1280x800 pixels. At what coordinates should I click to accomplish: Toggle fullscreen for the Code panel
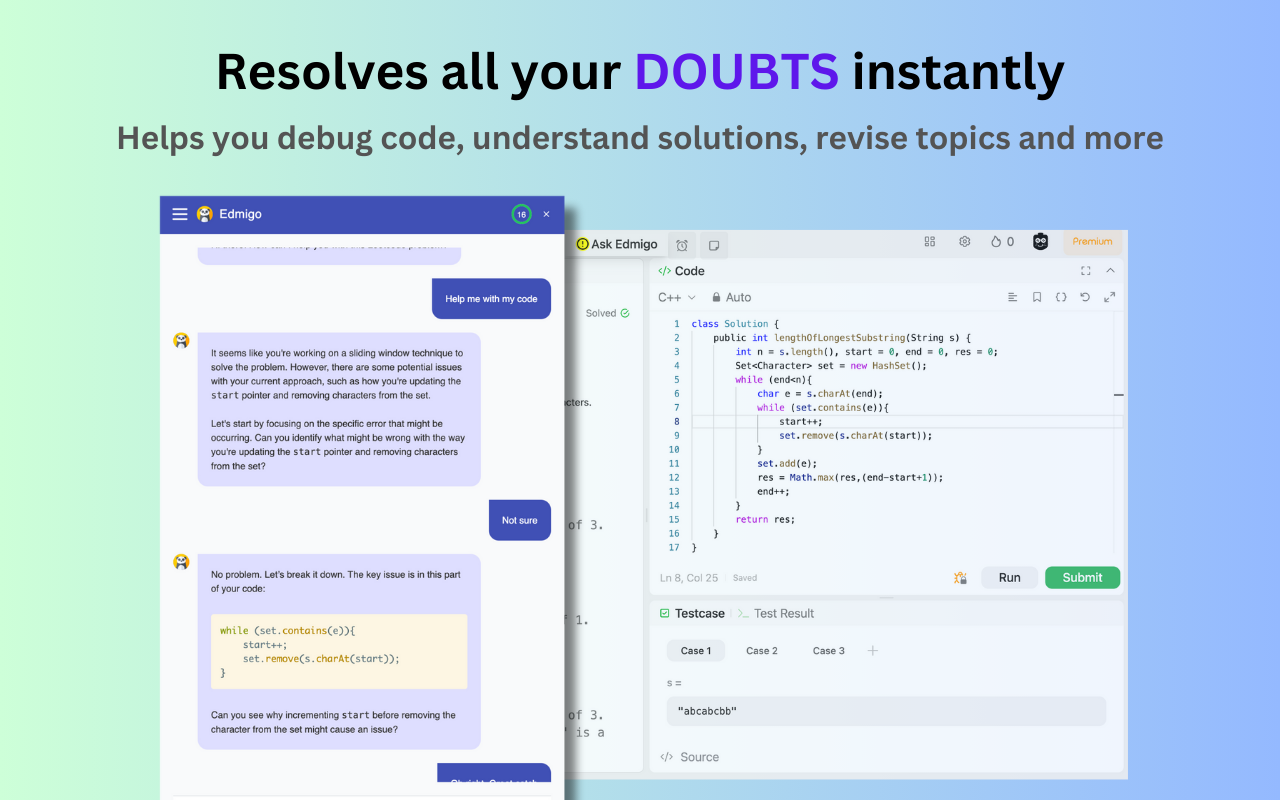[1086, 271]
